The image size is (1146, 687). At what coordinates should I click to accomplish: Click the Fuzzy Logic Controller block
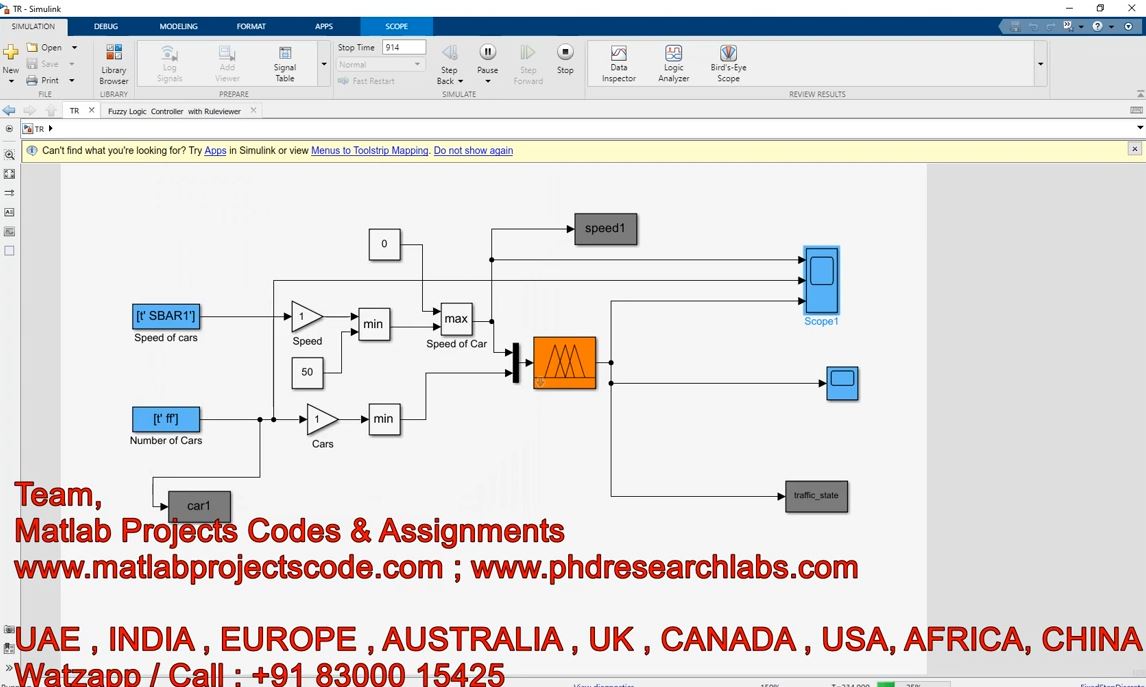click(x=564, y=363)
